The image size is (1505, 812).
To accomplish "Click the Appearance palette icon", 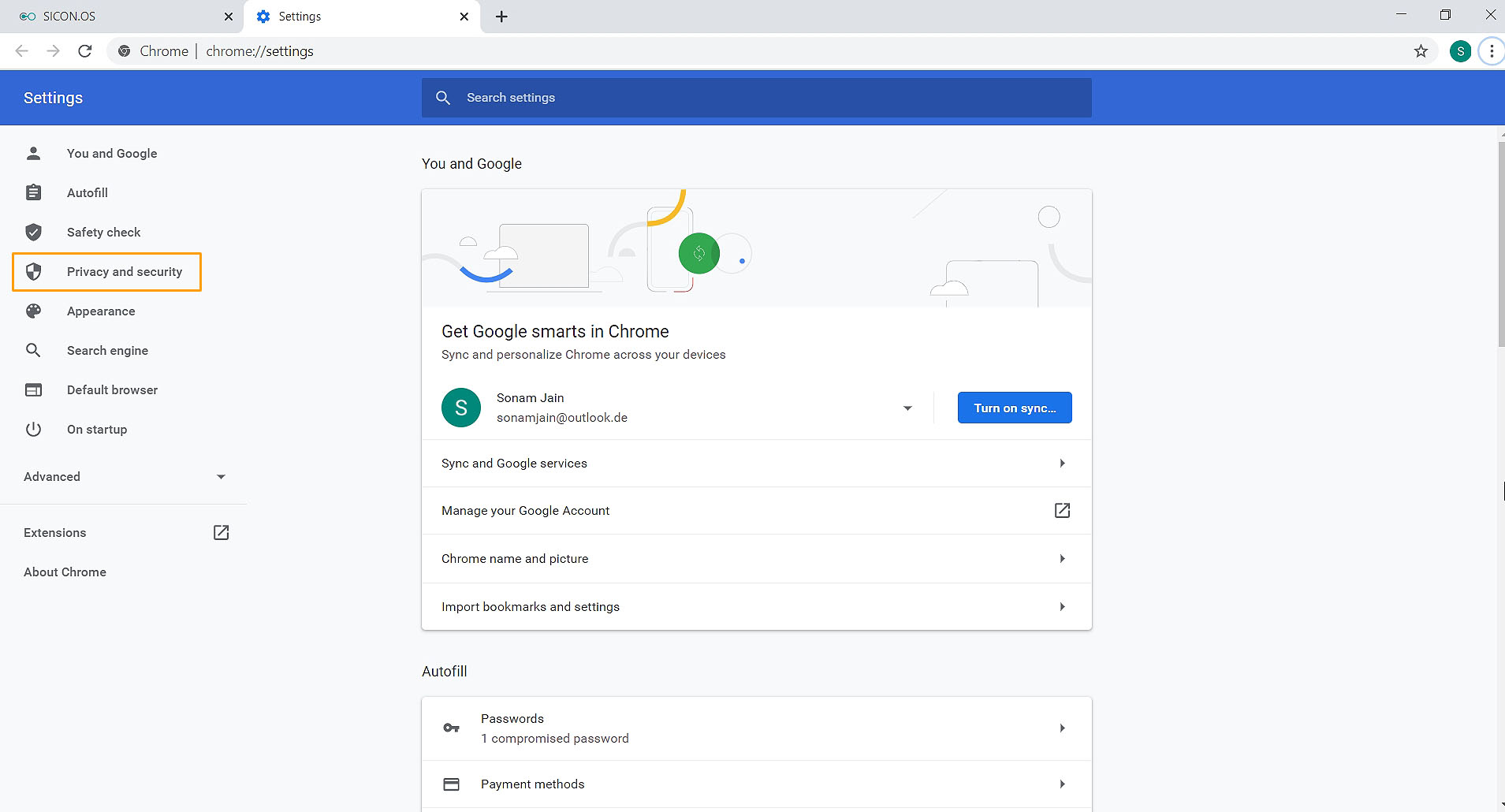I will click(33, 311).
